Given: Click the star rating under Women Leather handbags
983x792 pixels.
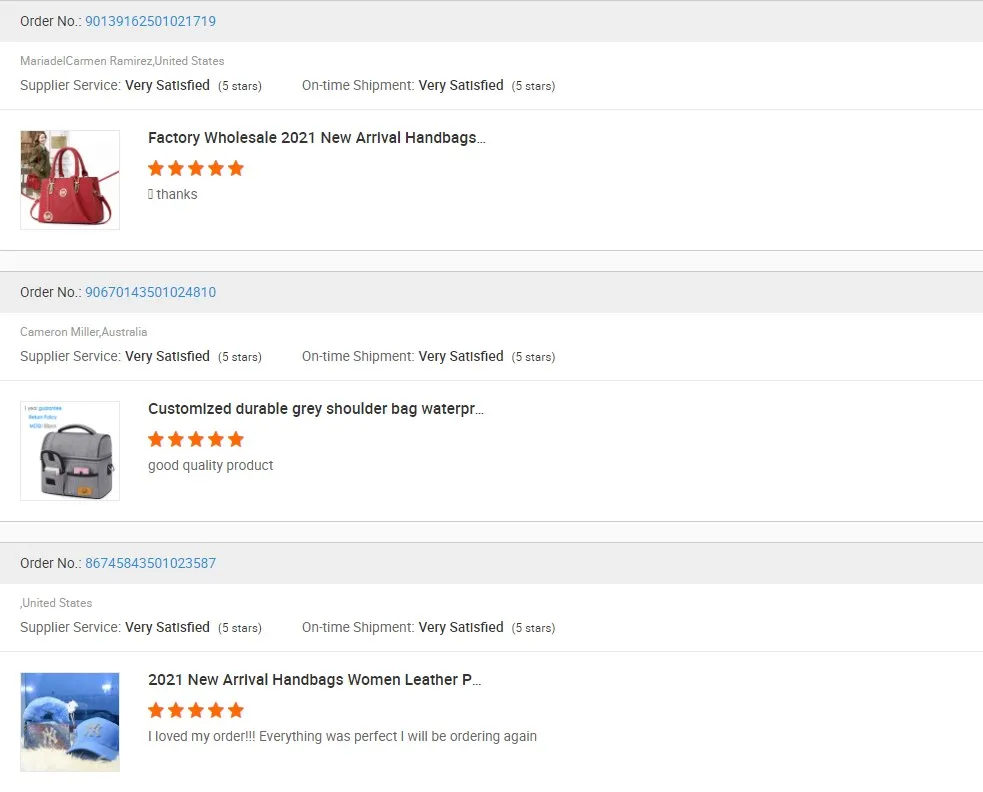Looking at the screenshot, I should tap(196, 710).
